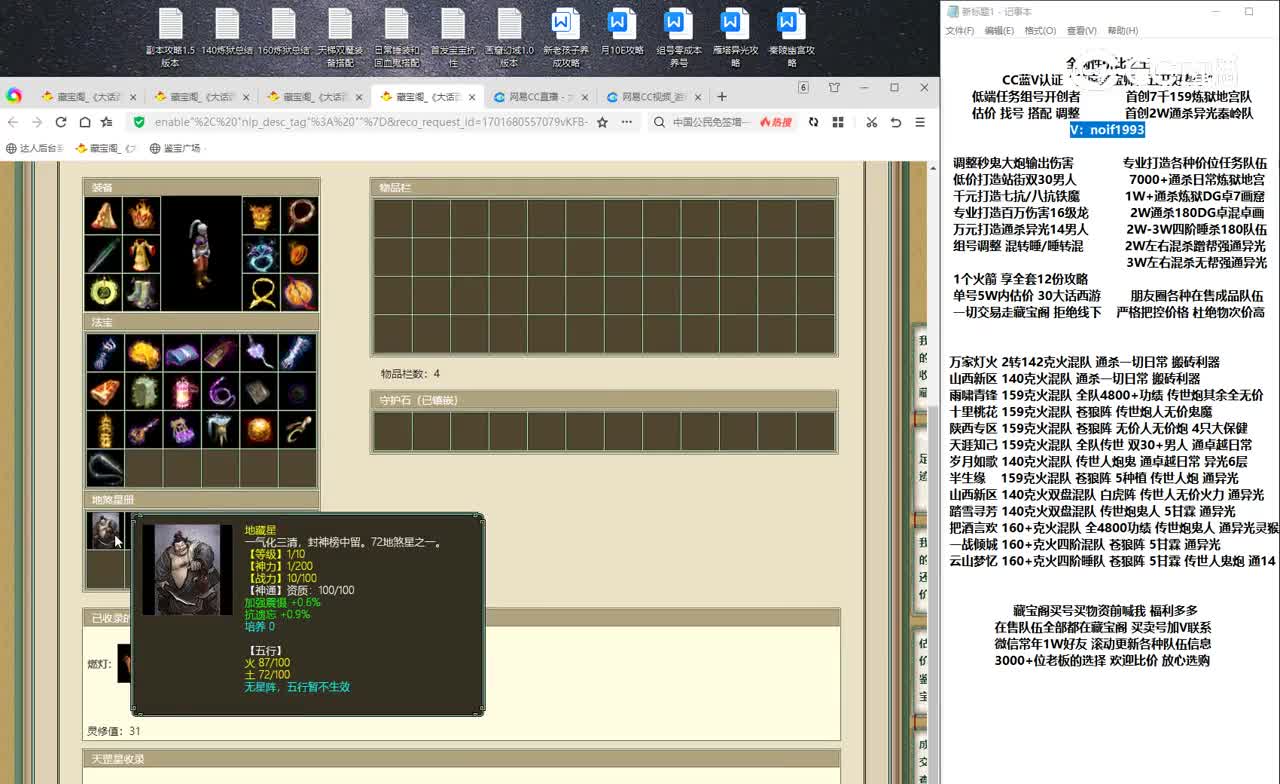Select the hook treasure icon
Viewport: 1280px width, 784px height.
tap(298, 430)
